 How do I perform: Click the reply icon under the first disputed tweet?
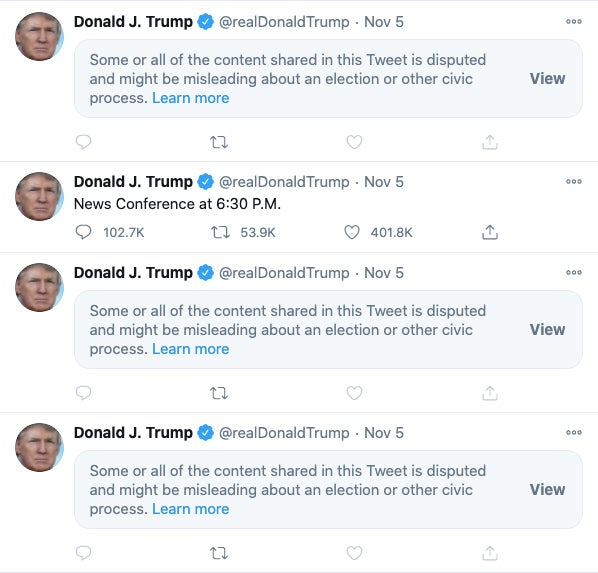pyautogui.click(x=83, y=142)
